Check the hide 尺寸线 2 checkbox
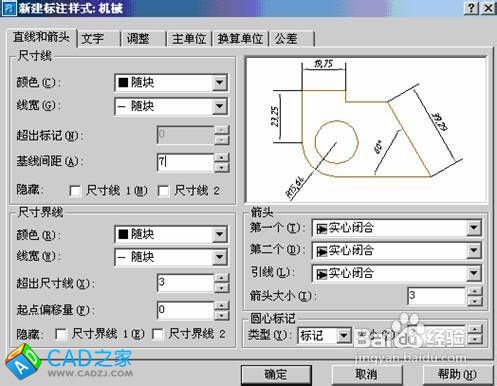This screenshot has height=386, width=497. click(x=163, y=191)
